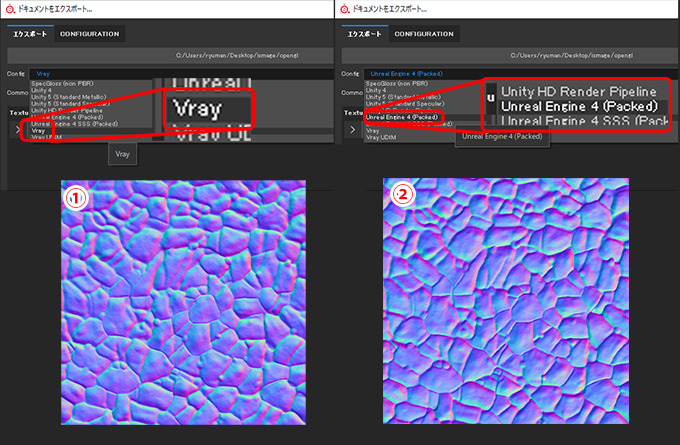Screen dimensions: 680x445
Task: Choose Vray UDIM in the Unreal-config dialog list
Action: (381, 137)
